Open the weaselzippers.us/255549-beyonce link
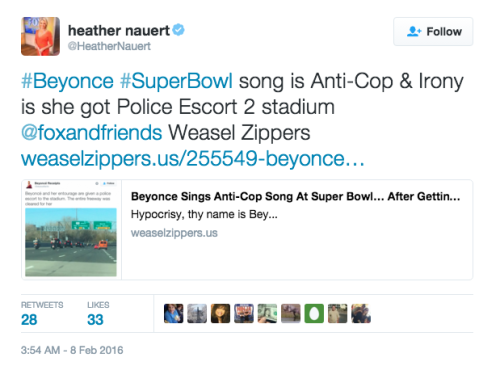The height and width of the screenshot is (366, 500). point(193,158)
